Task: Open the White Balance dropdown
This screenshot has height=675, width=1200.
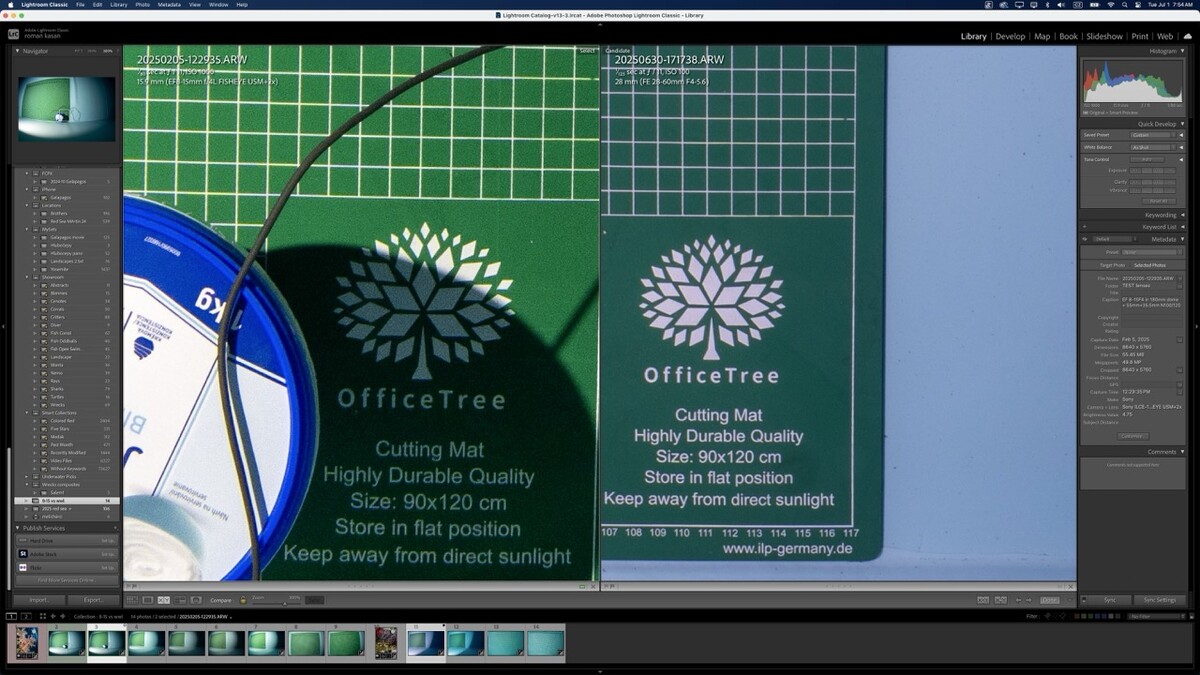Action: click(1152, 147)
